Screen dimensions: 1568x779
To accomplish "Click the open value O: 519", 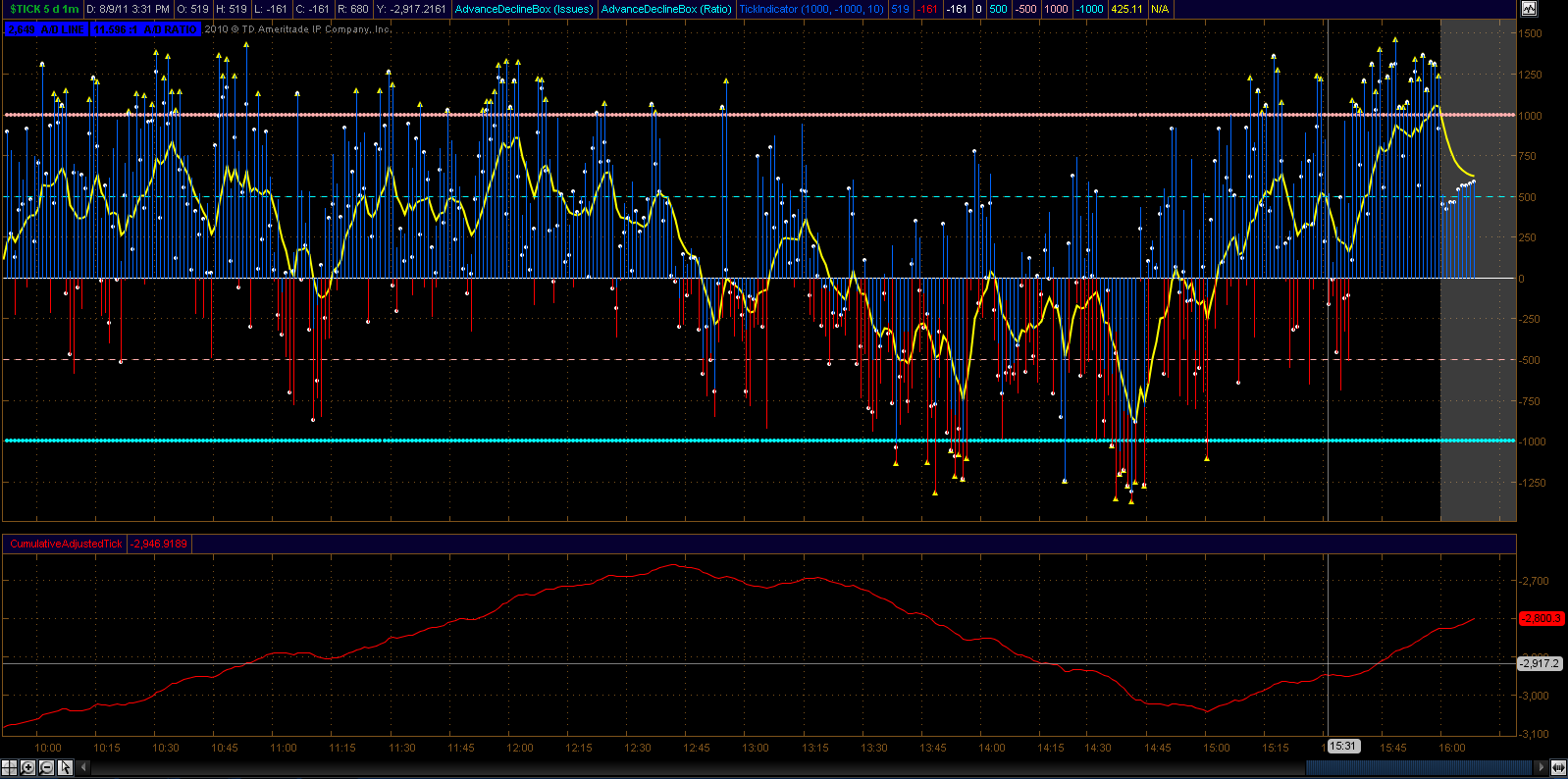I will (192, 9).
